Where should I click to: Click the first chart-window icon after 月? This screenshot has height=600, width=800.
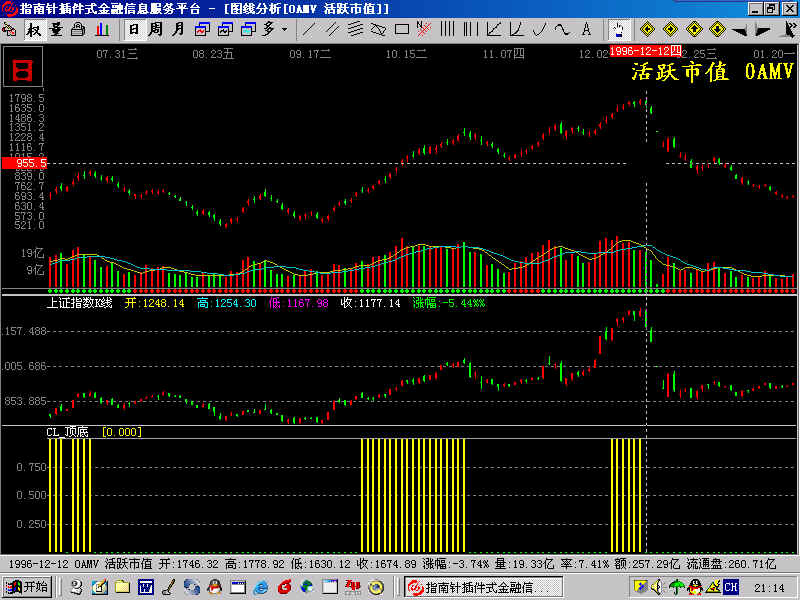click(202, 30)
